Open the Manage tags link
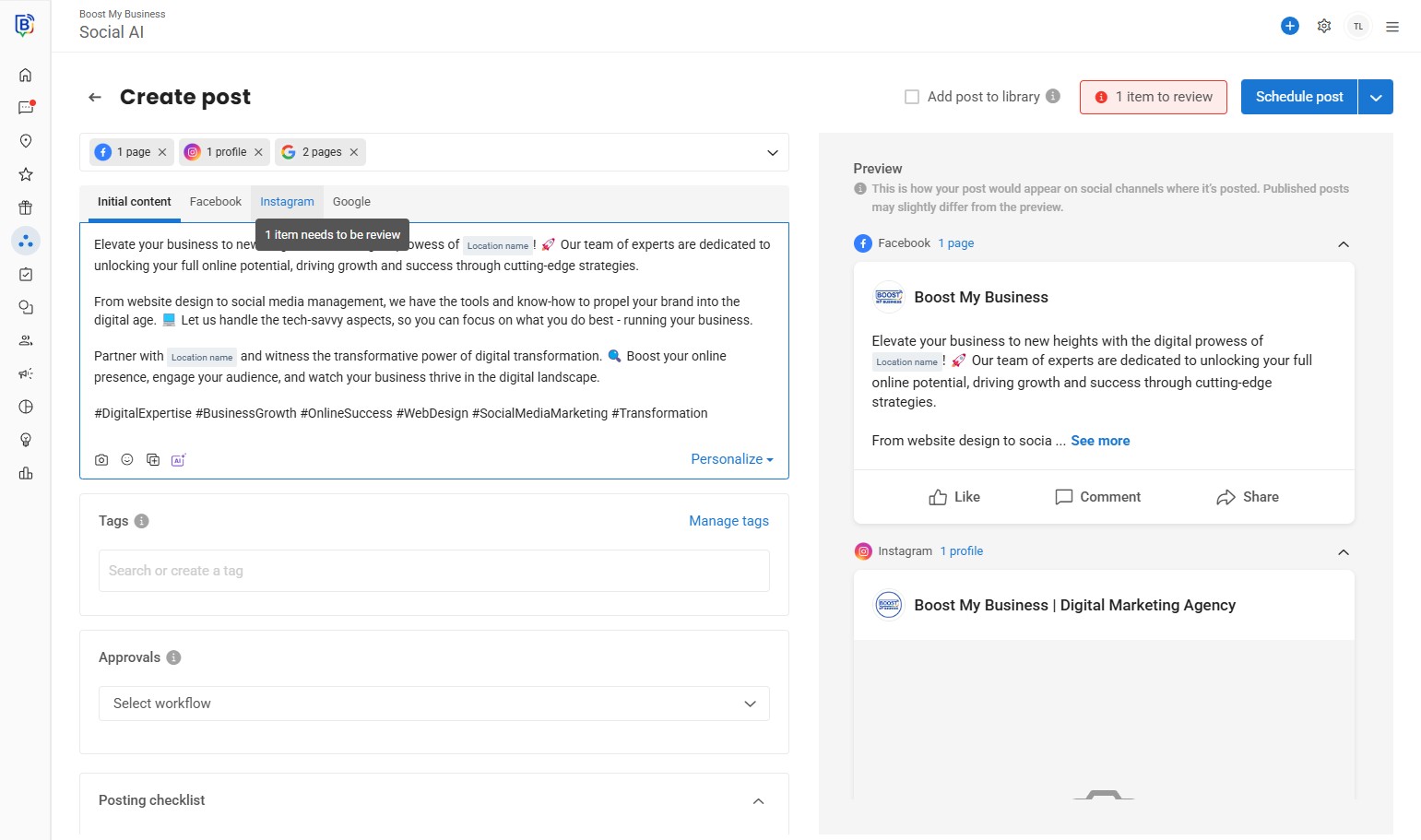This screenshot has width=1421, height=840. pos(728,521)
